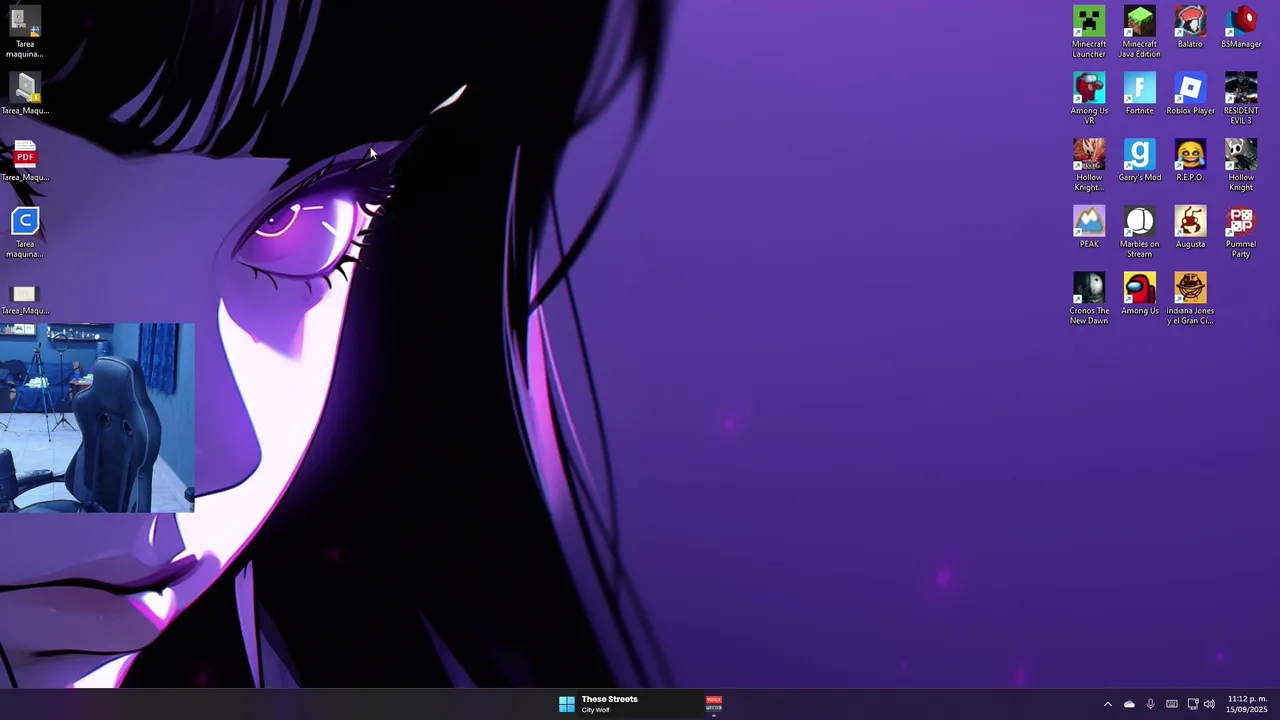Click the Augusta desktop shortcut
This screenshot has height=720, width=1280.
[1190, 227]
